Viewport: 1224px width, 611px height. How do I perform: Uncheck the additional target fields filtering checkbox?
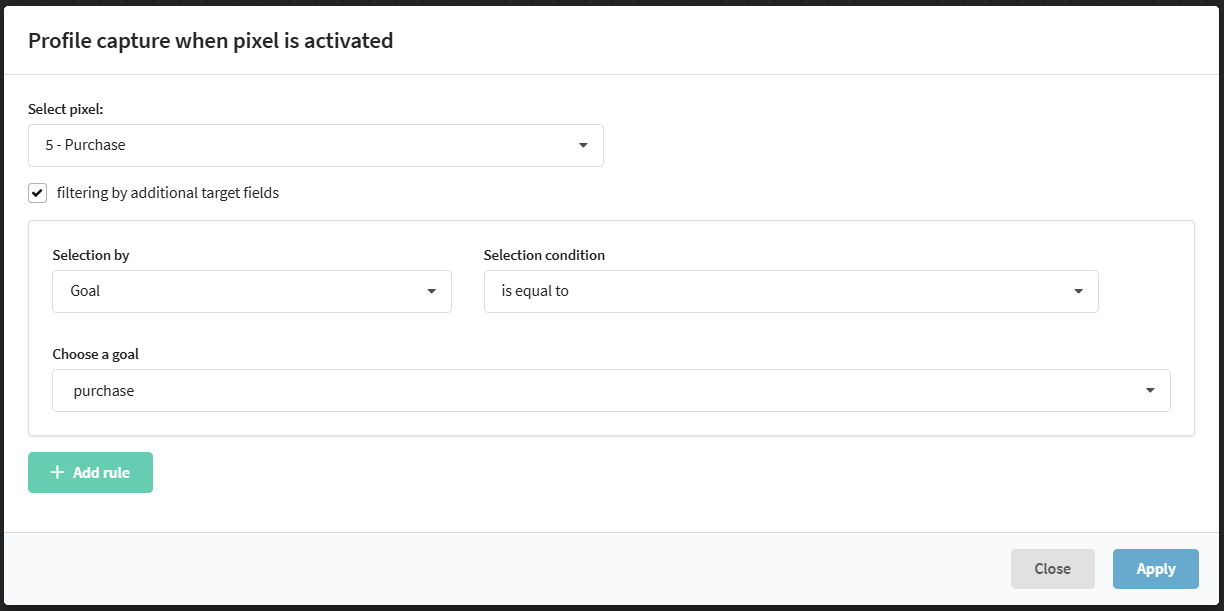tap(38, 193)
